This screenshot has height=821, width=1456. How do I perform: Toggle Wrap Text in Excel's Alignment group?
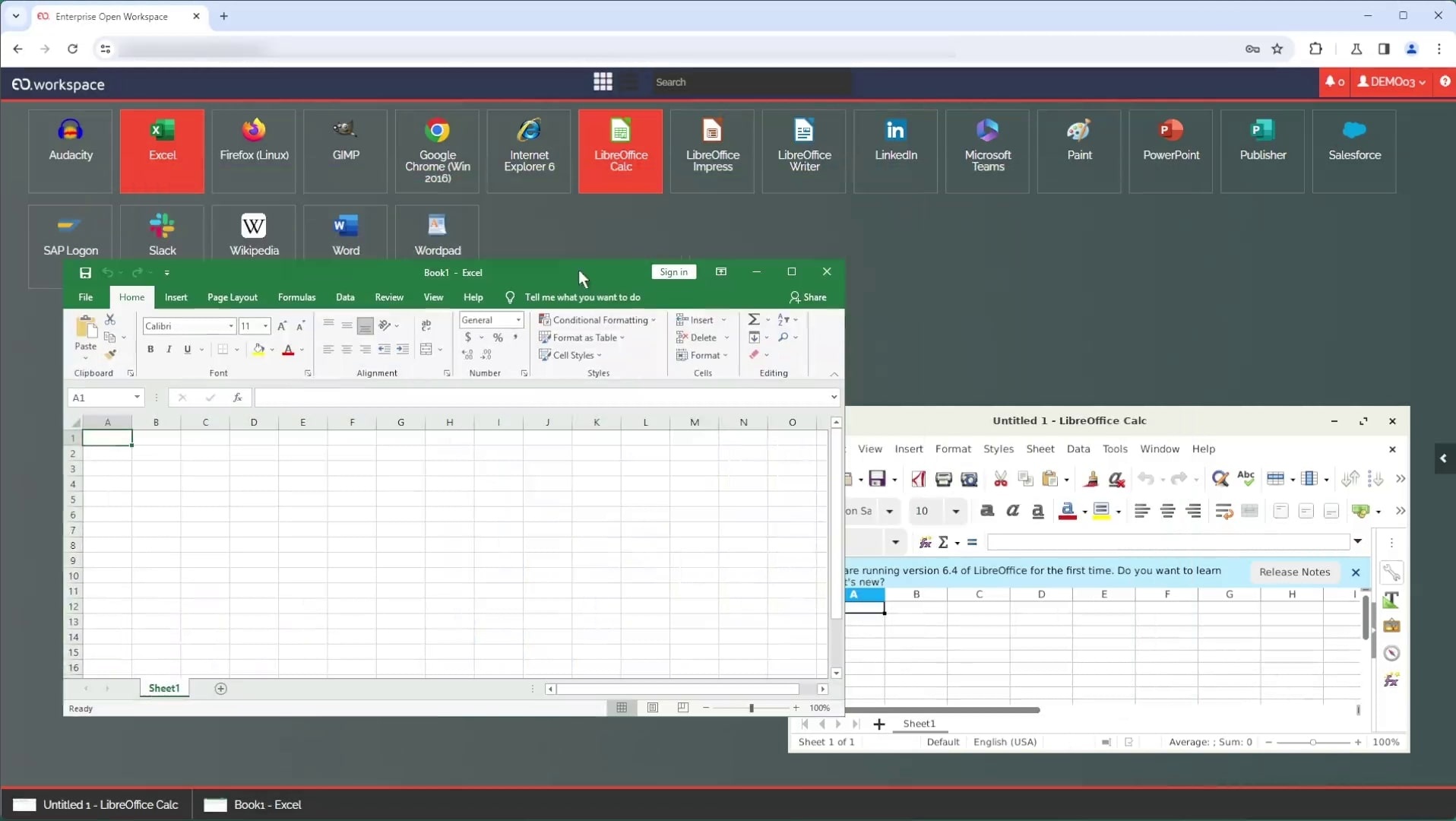426,325
